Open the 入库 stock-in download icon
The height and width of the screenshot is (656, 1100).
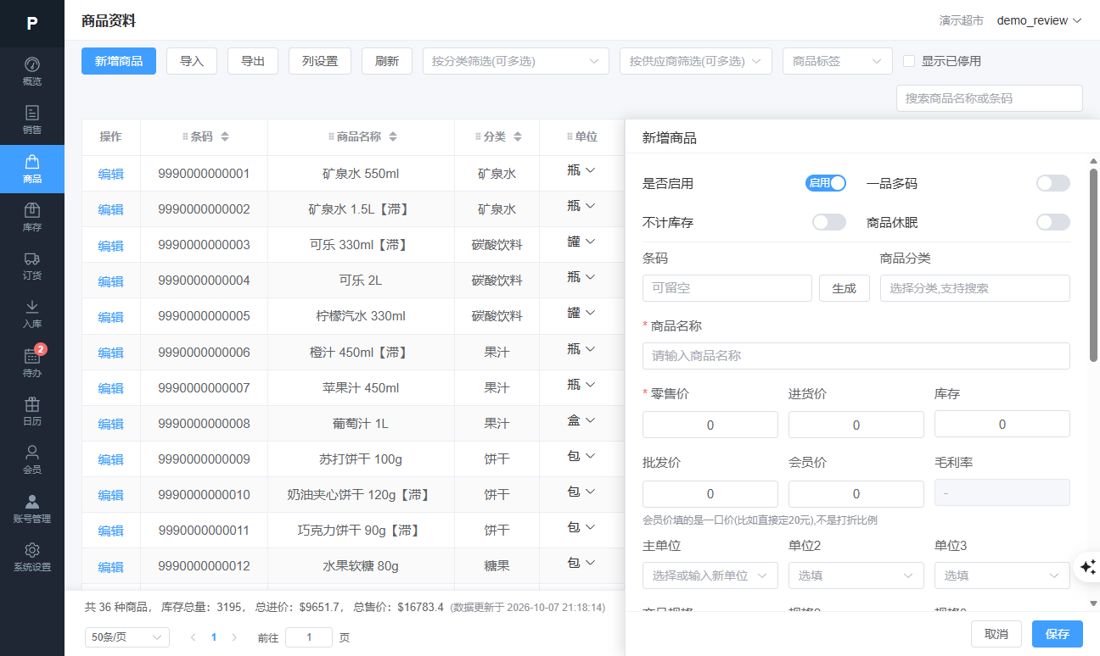(32, 314)
